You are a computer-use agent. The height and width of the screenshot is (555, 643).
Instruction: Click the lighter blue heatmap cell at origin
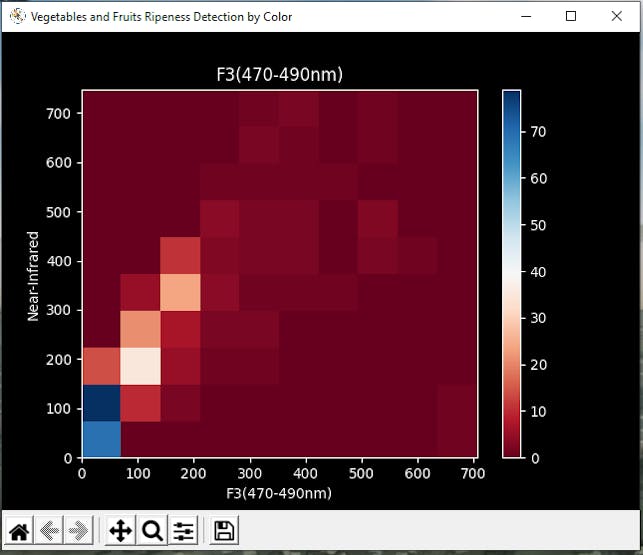pyautogui.click(x=102, y=439)
